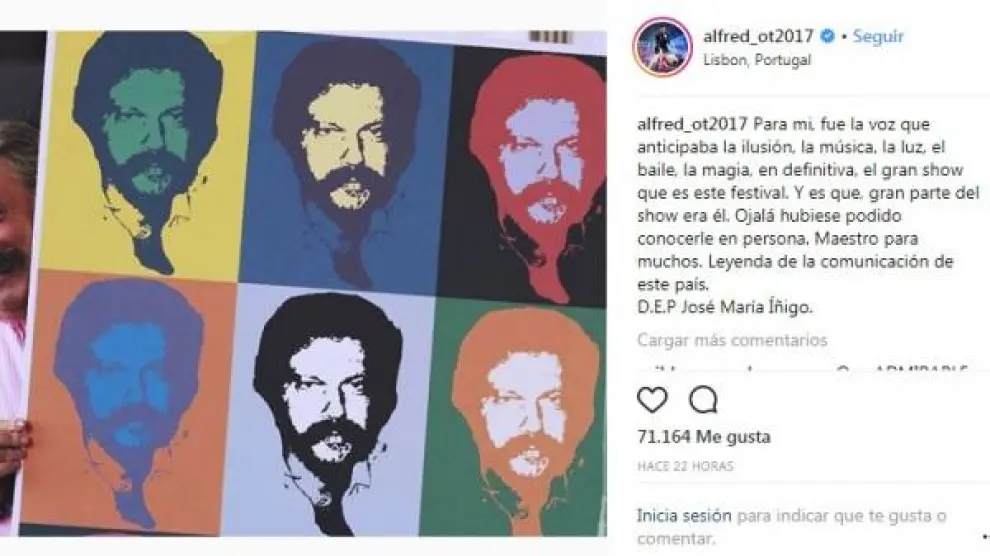Image resolution: width=990 pixels, height=556 pixels.
Task: Open alfred_ot2017 username in post header
Action: [x=758, y=36]
